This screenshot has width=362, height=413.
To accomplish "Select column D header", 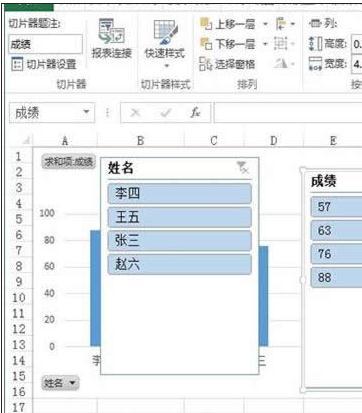I will pos(274,141).
